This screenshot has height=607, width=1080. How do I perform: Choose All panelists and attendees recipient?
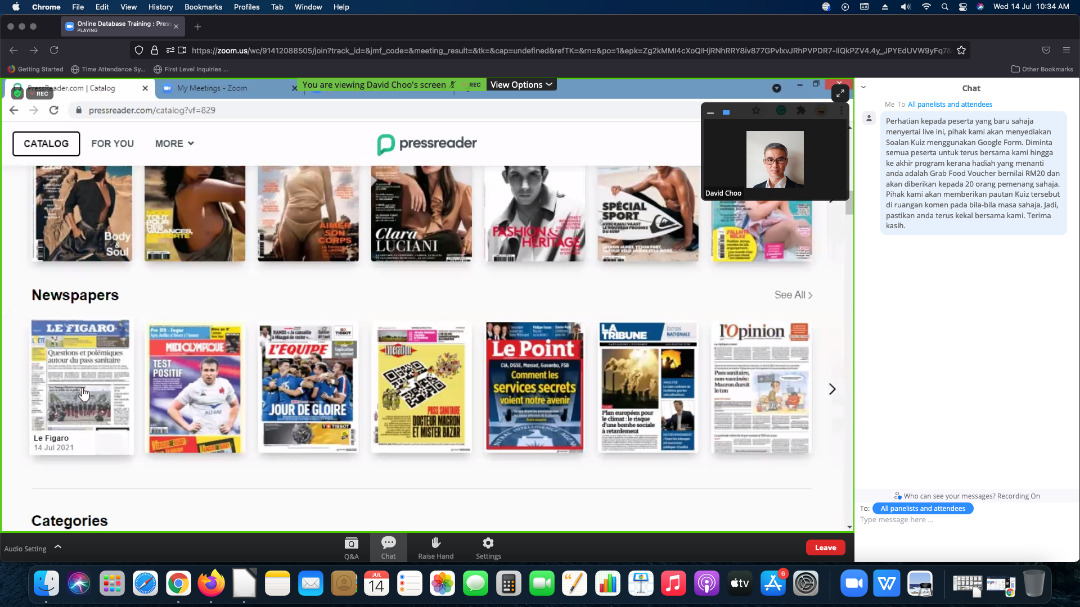click(922, 508)
